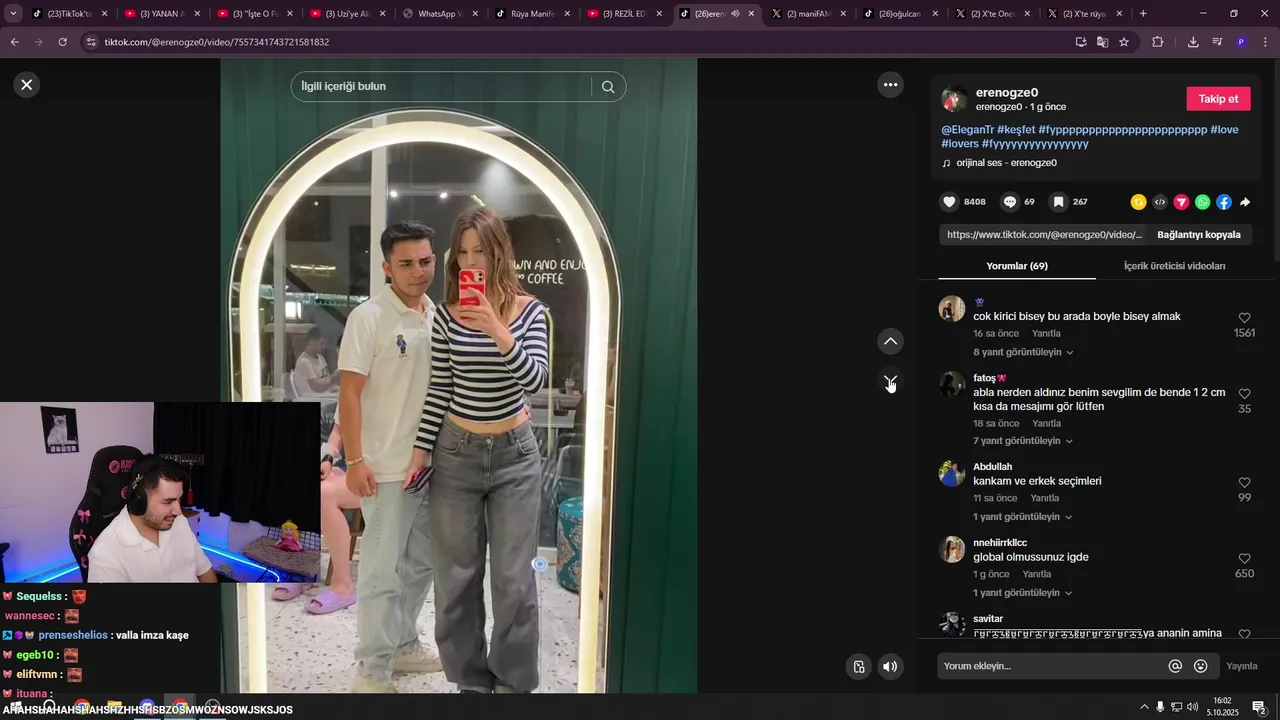Like fatoş's comment with 35 likes

(x=1244, y=394)
